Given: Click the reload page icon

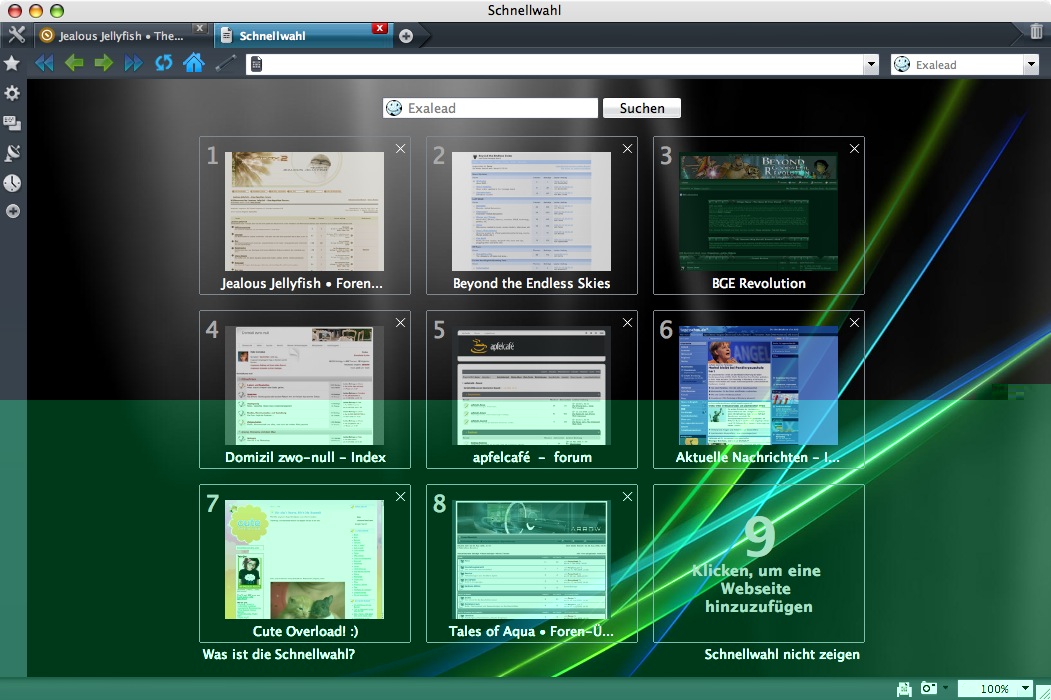Looking at the screenshot, I should coord(163,64).
